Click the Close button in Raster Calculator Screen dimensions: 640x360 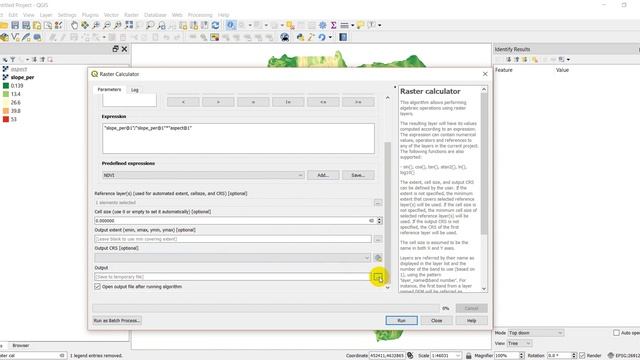(436, 321)
